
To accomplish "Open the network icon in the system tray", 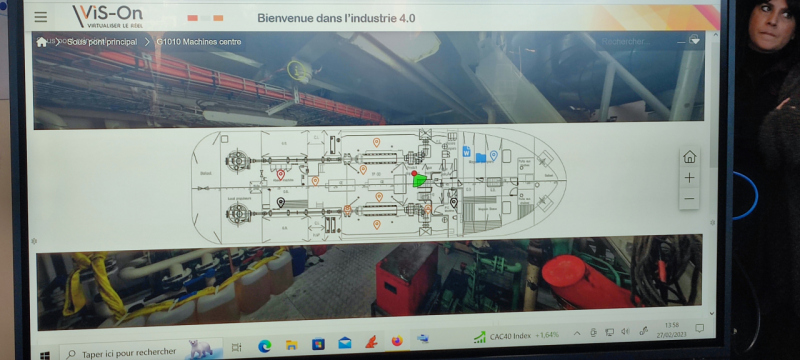I will pyautogui.click(x=609, y=332).
